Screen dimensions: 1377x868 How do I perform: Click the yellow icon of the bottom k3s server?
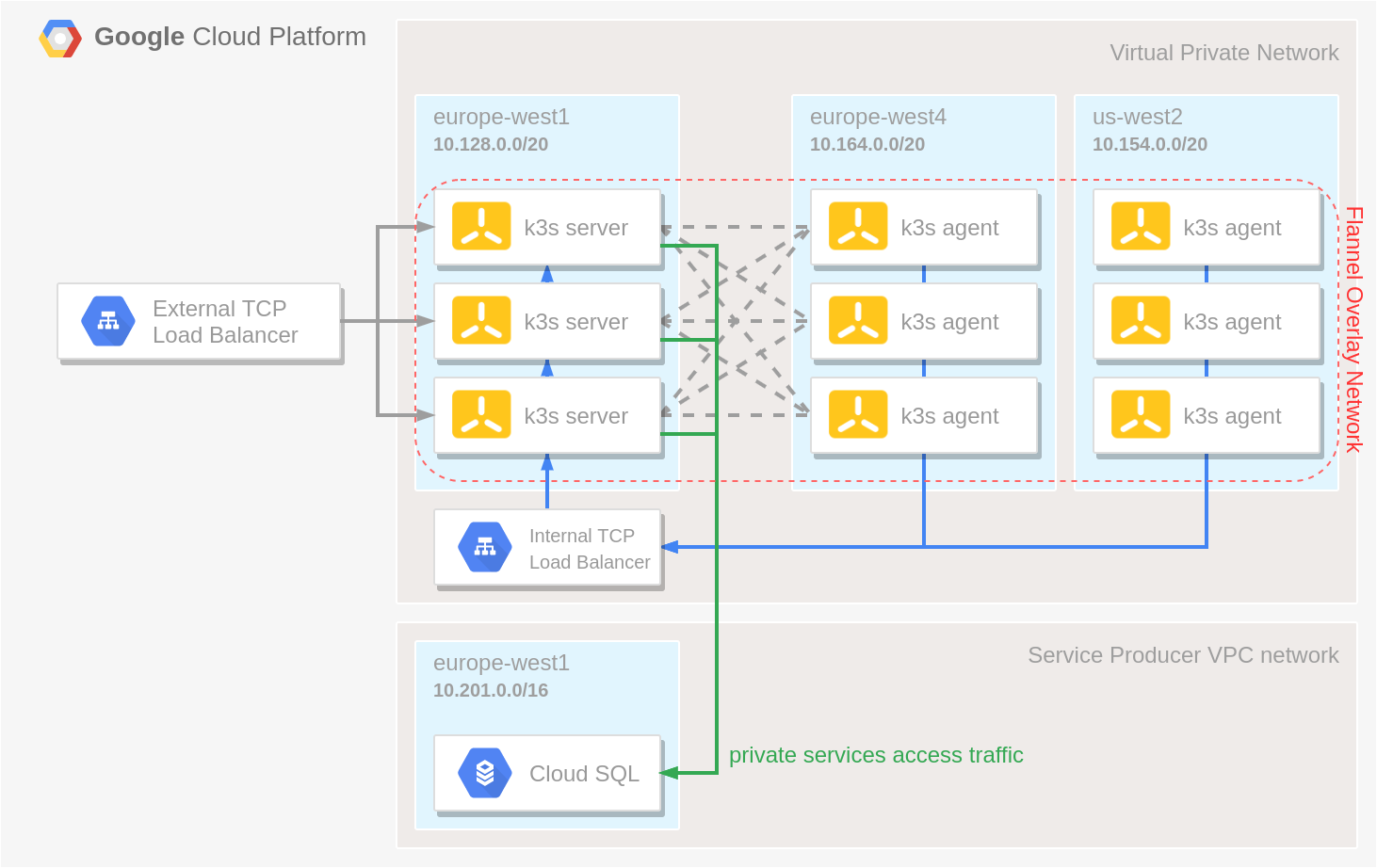point(481,414)
